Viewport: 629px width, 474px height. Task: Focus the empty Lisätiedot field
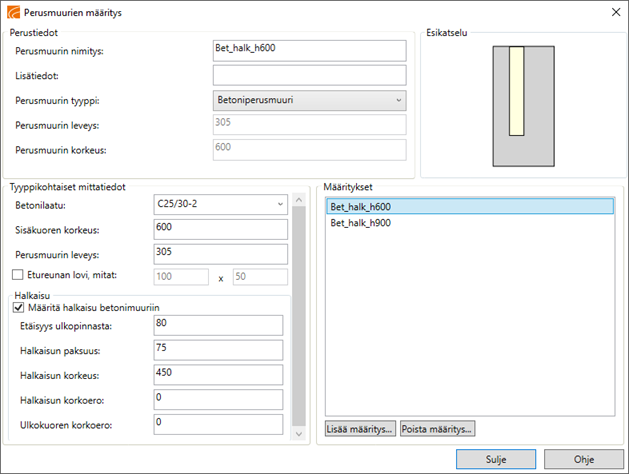310,75
